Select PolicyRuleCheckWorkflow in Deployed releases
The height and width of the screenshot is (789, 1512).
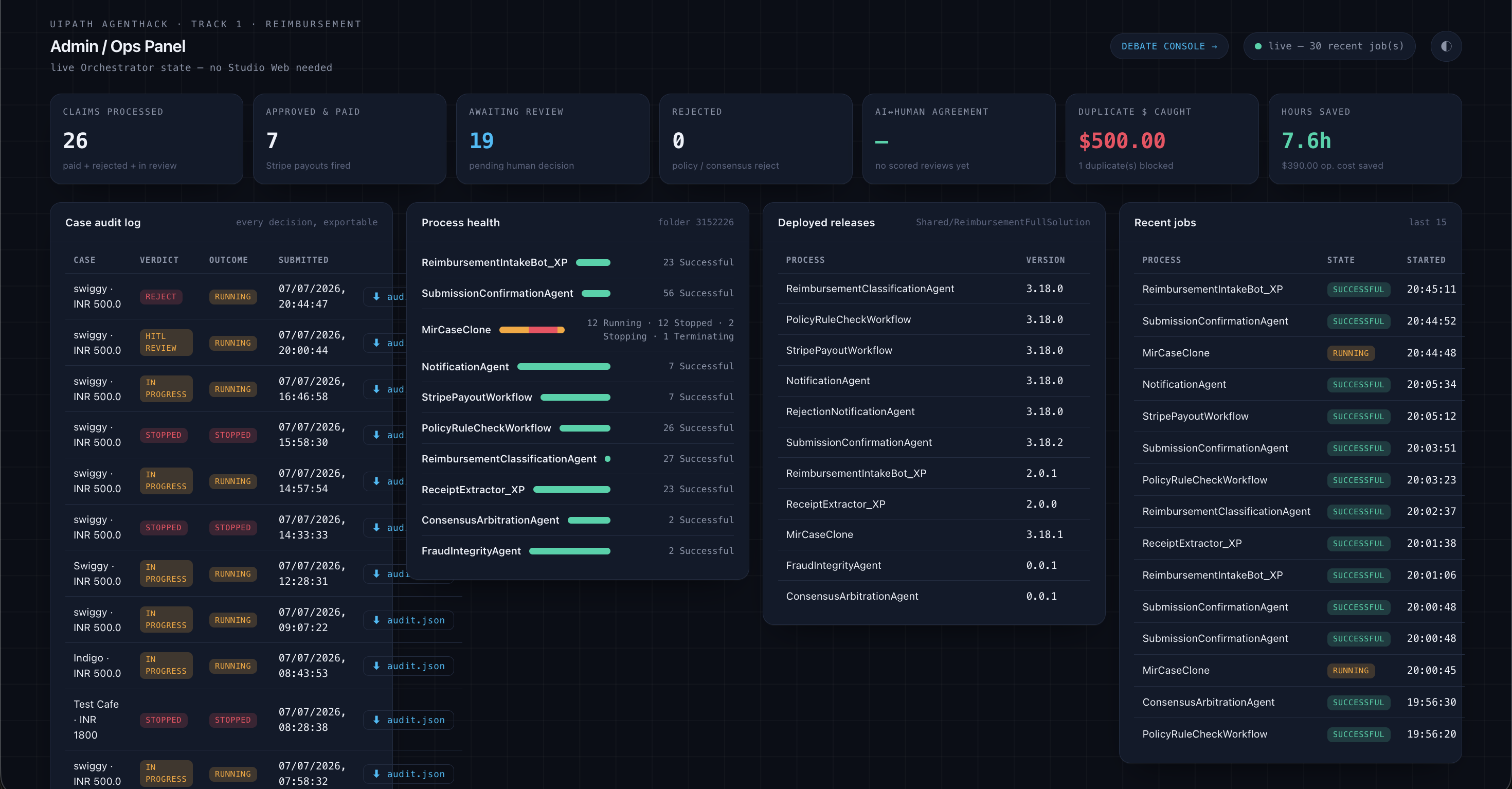pyautogui.click(x=934, y=319)
